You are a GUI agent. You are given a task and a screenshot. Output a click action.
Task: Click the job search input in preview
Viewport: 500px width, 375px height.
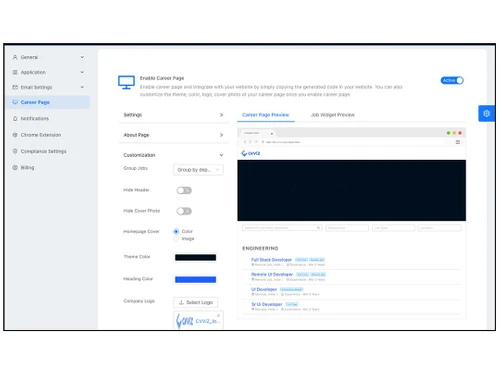(x=282, y=228)
